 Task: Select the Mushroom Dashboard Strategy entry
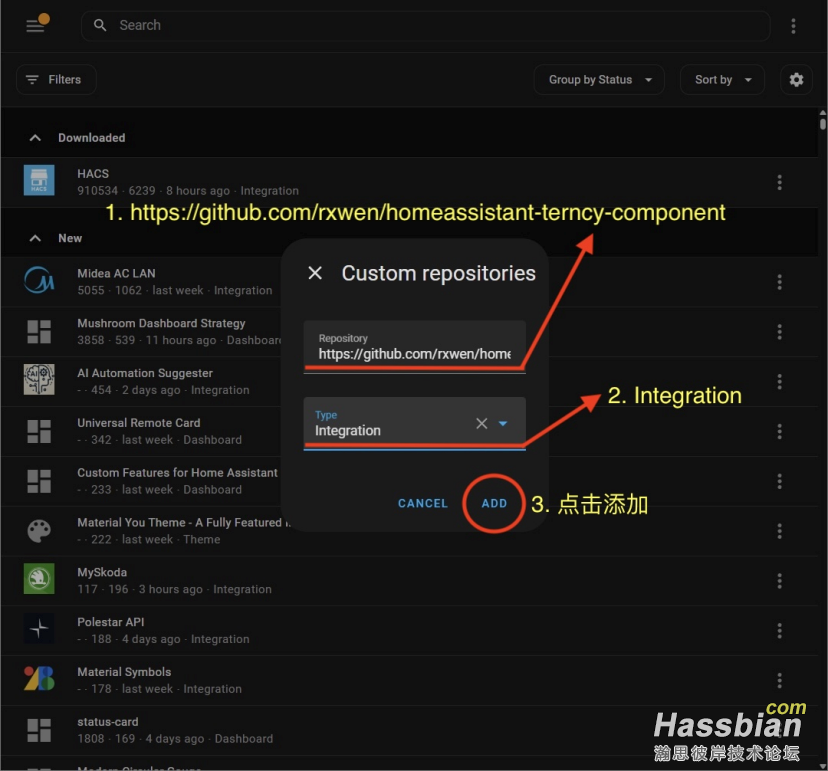(161, 323)
